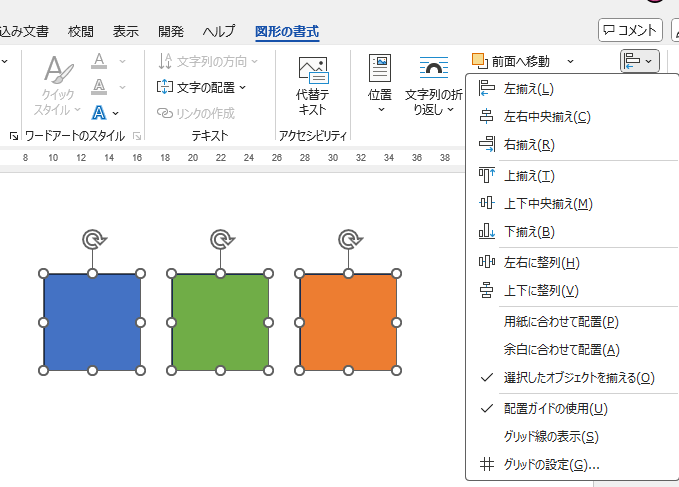This screenshot has width=679, height=487.
Task: Click green square's rotation handle
Action: point(222,239)
